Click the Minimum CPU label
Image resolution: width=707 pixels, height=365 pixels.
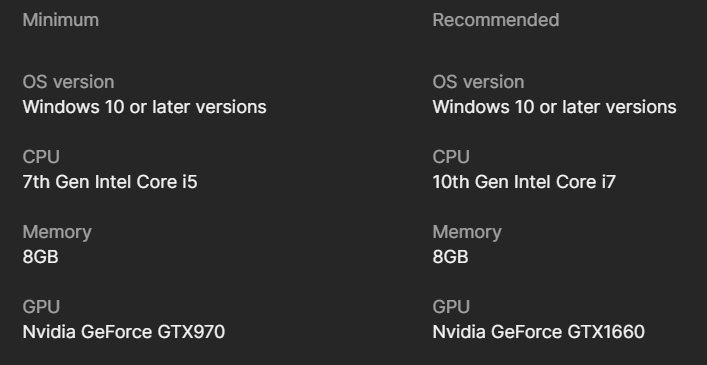(41, 157)
